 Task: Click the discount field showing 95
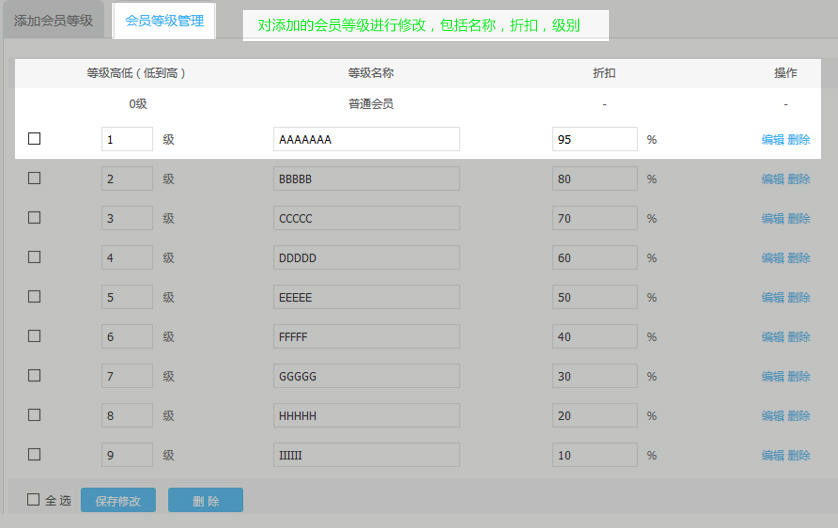(594, 139)
